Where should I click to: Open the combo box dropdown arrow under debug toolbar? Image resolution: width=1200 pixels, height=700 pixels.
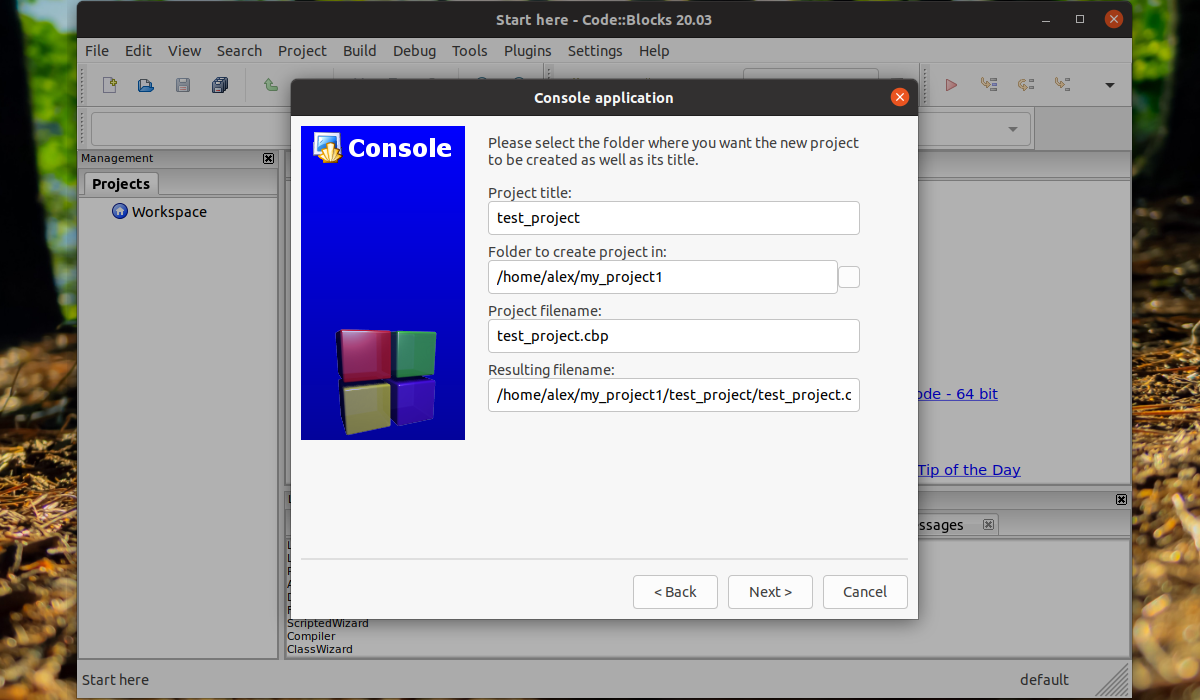click(1013, 129)
